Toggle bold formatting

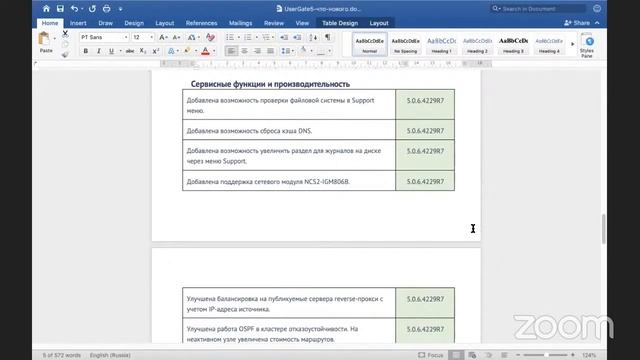click(86, 51)
